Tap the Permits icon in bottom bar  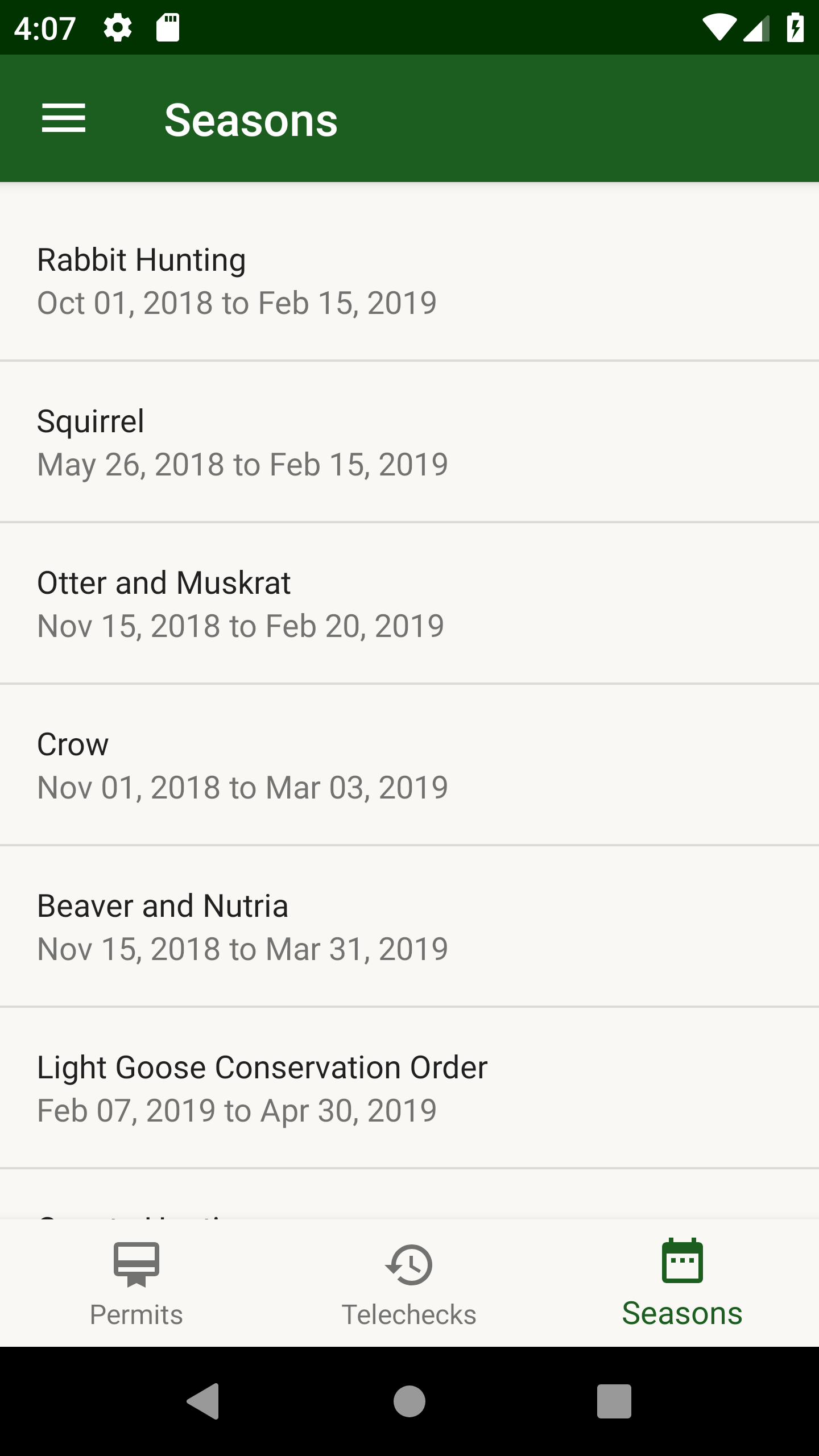click(x=136, y=1265)
